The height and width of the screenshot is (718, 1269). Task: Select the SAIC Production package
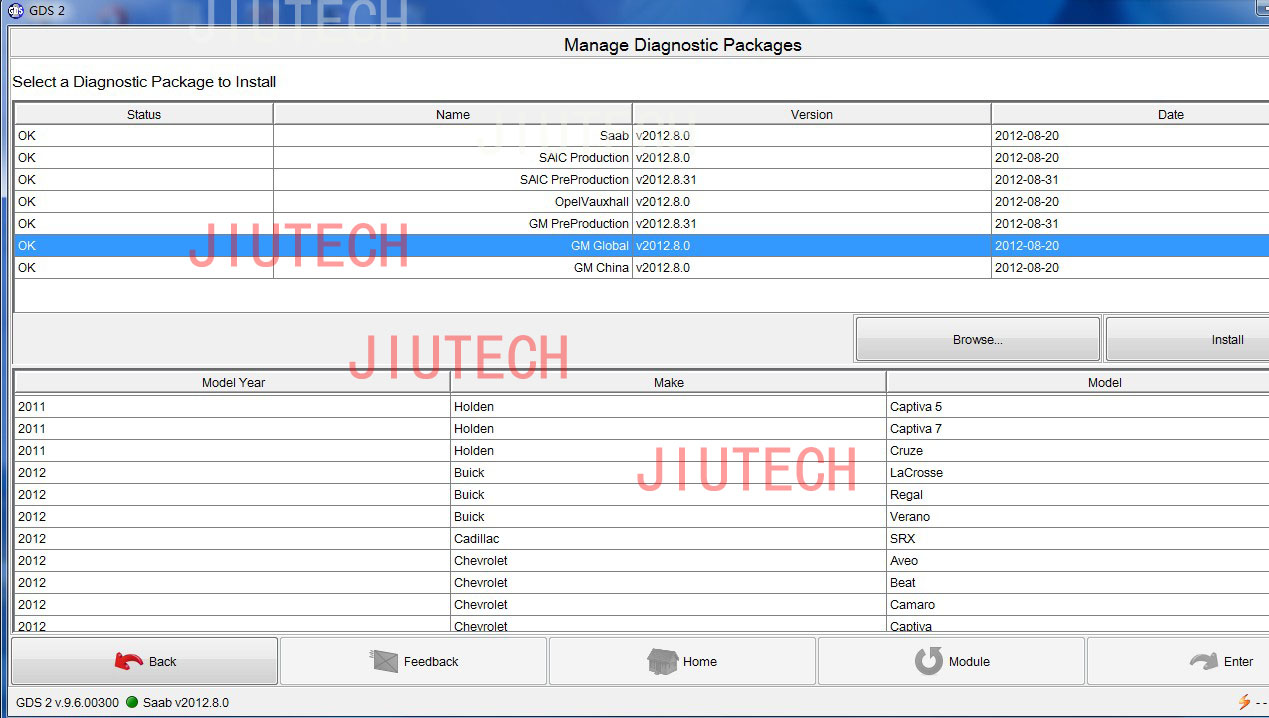tap(641, 157)
